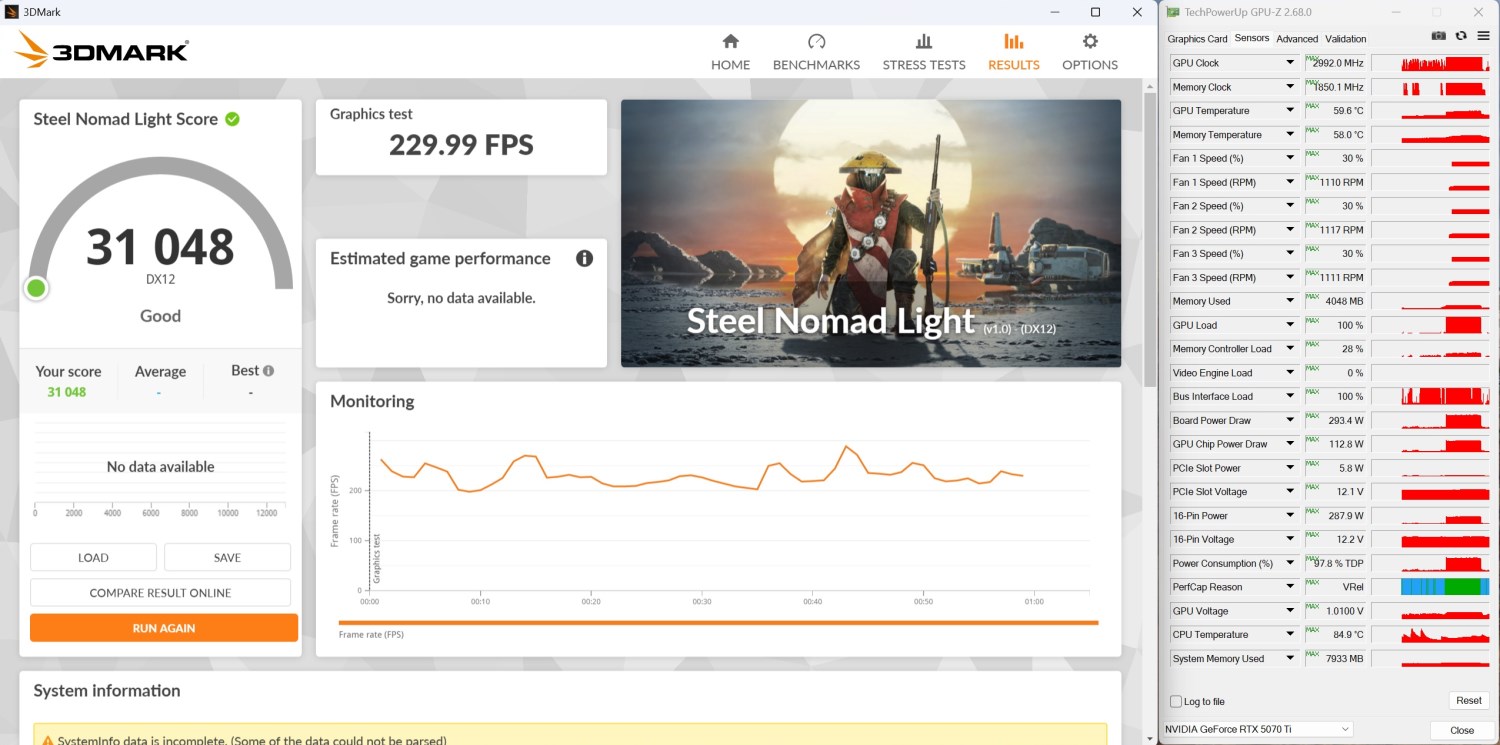
Task: Open the GPU-Z hamburger menu
Action: coord(1483,36)
